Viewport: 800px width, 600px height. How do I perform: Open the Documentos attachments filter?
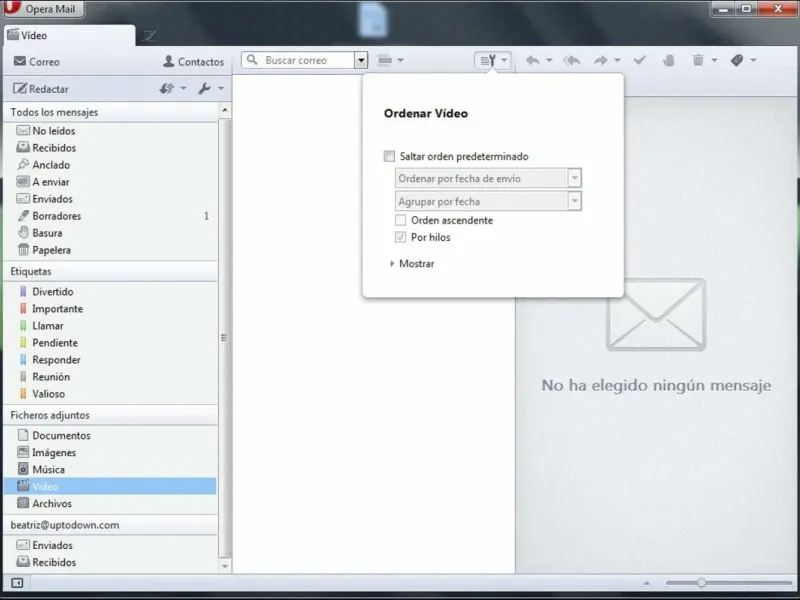110,435
